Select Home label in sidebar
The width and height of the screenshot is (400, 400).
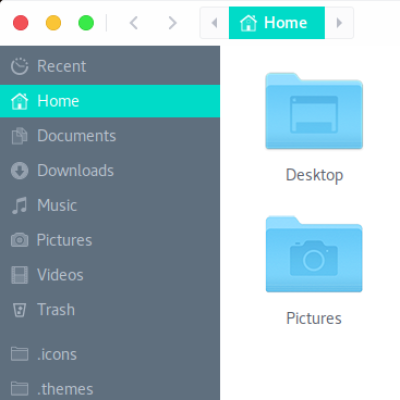[x=58, y=101]
